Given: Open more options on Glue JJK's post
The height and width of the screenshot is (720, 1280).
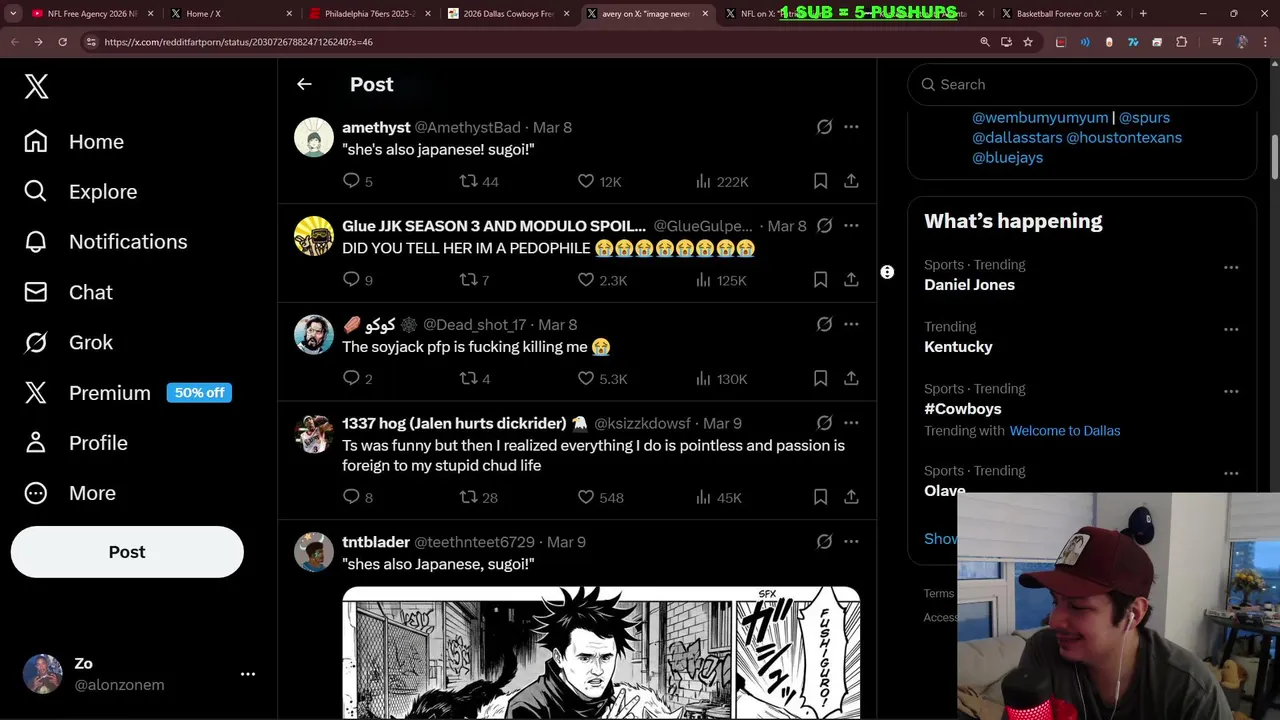Looking at the screenshot, I should coord(851,226).
